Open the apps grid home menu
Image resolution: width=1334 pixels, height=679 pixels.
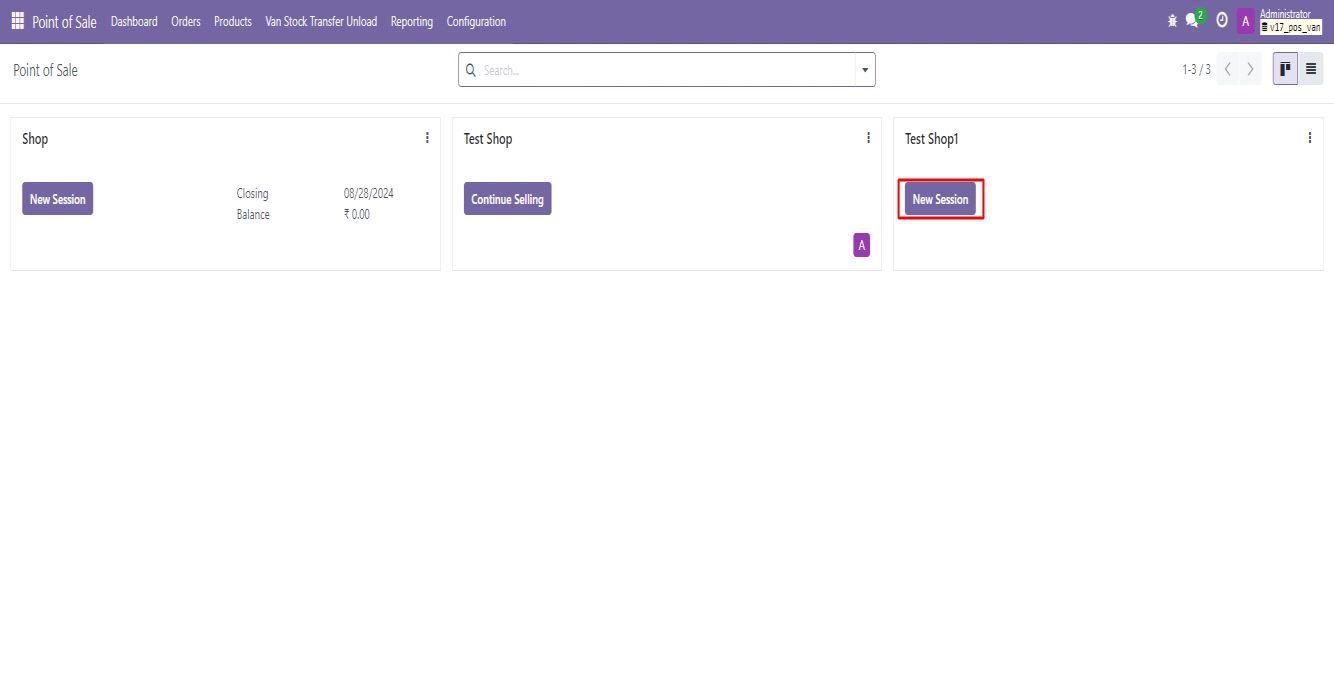pos(18,21)
